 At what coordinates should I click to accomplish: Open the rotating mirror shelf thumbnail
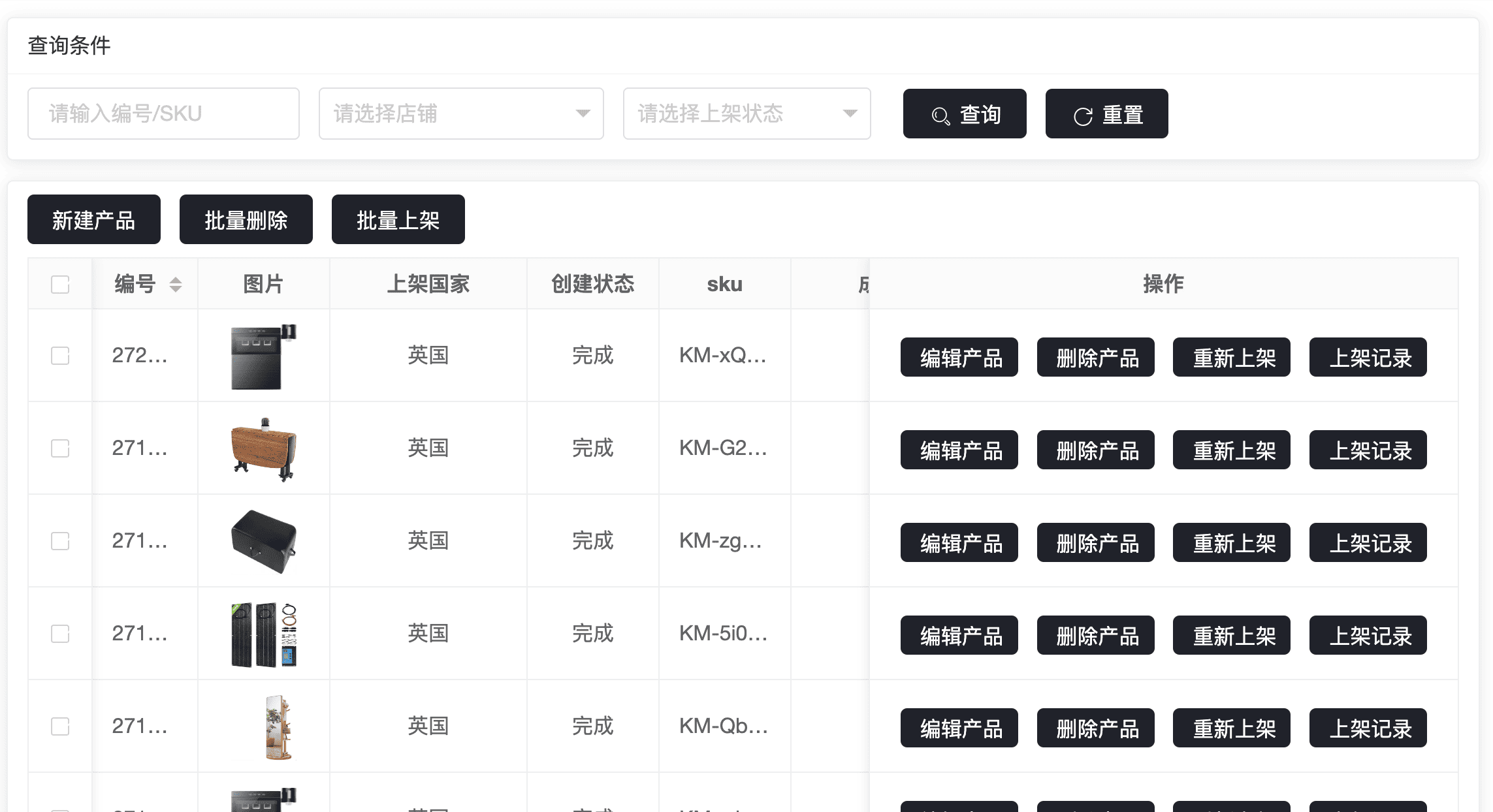(278, 726)
